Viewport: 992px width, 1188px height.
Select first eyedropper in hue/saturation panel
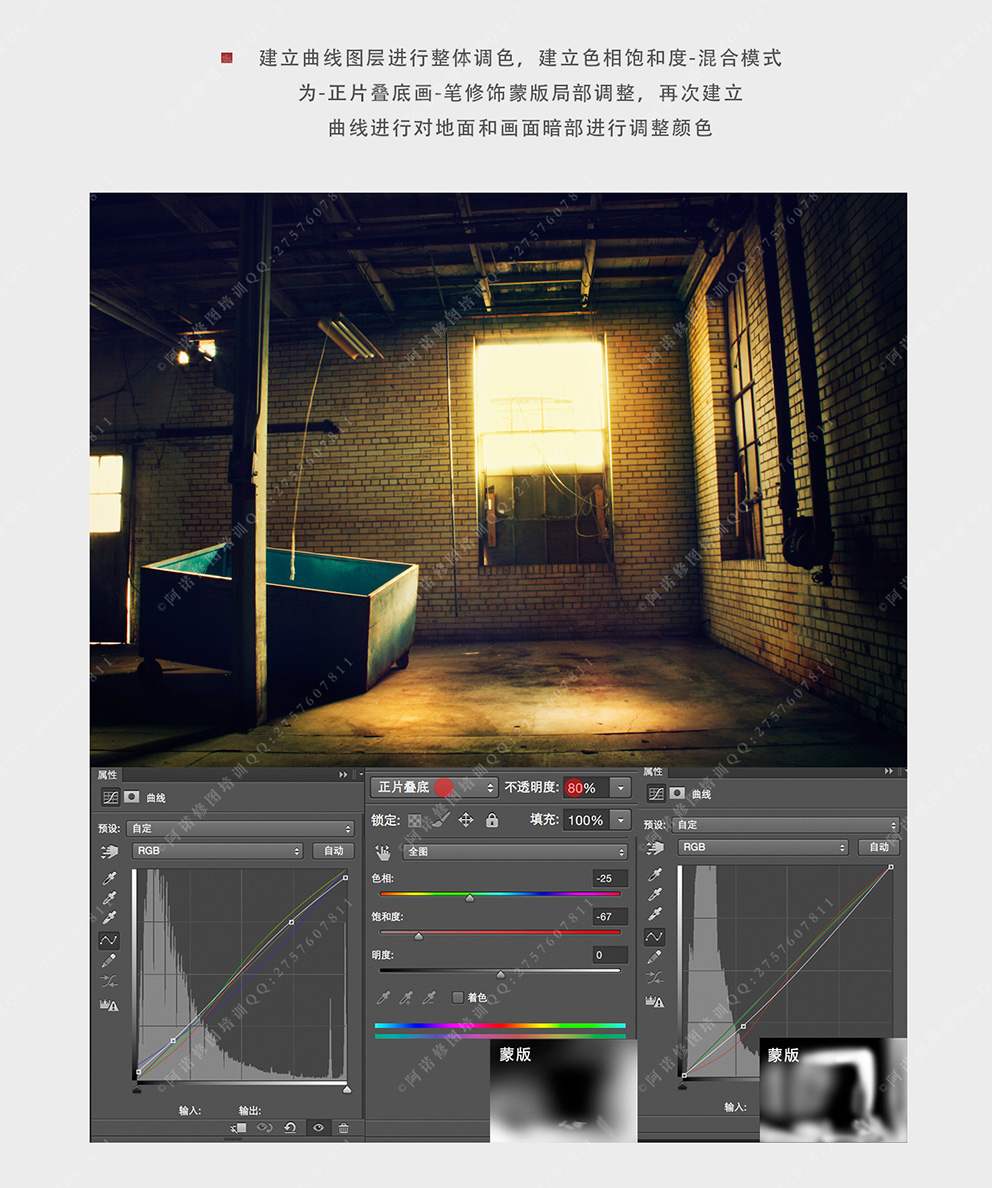click(383, 998)
